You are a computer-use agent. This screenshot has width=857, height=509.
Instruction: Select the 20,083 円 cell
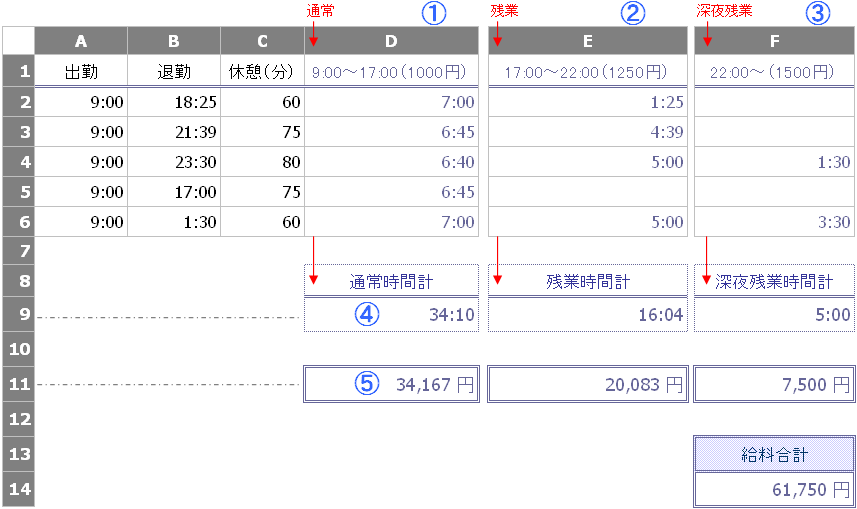click(588, 384)
